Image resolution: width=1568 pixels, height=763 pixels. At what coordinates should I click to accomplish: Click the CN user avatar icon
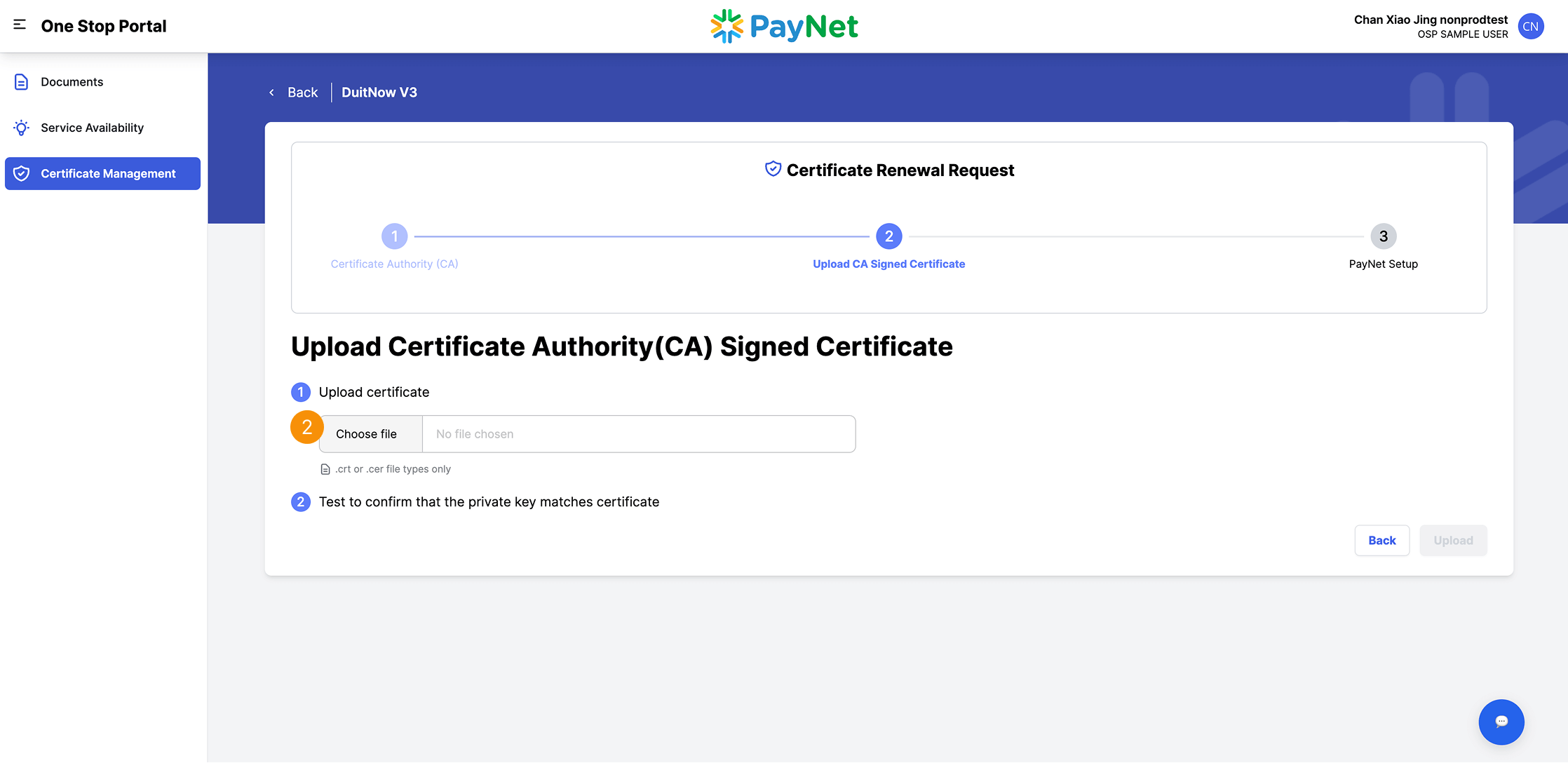(1531, 26)
